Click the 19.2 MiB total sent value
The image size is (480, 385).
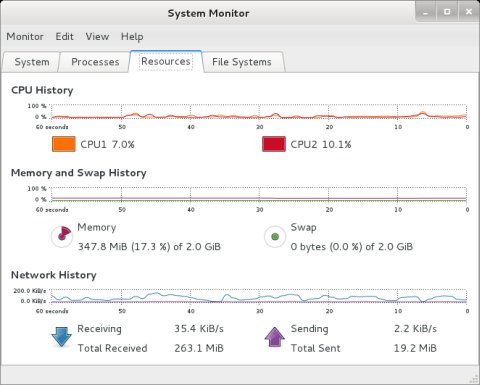415,348
